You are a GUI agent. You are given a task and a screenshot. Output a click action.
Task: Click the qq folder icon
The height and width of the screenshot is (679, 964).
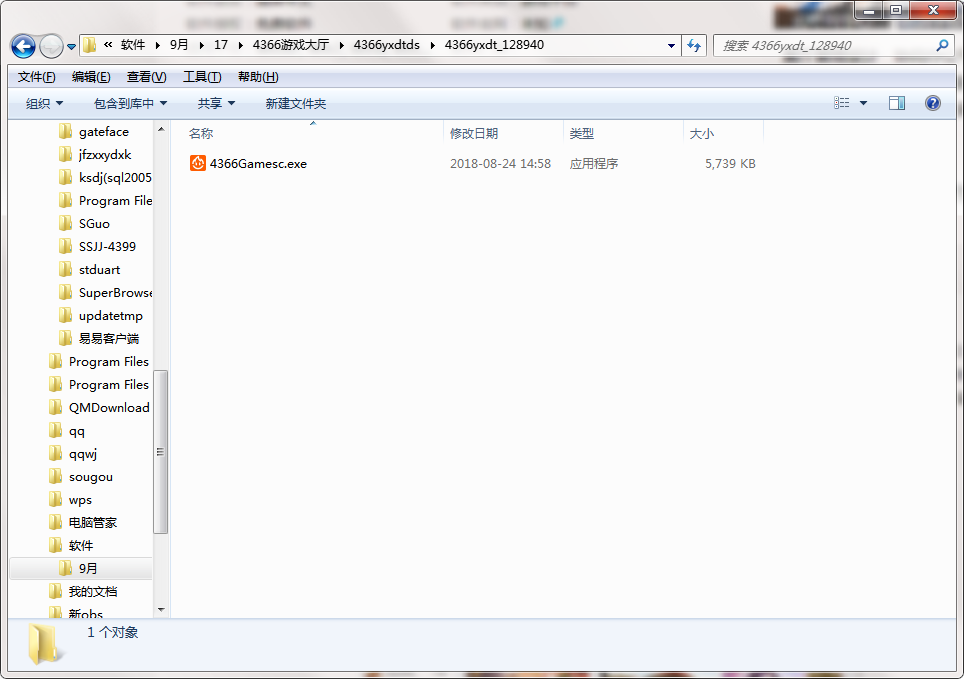pyautogui.click(x=55, y=430)
